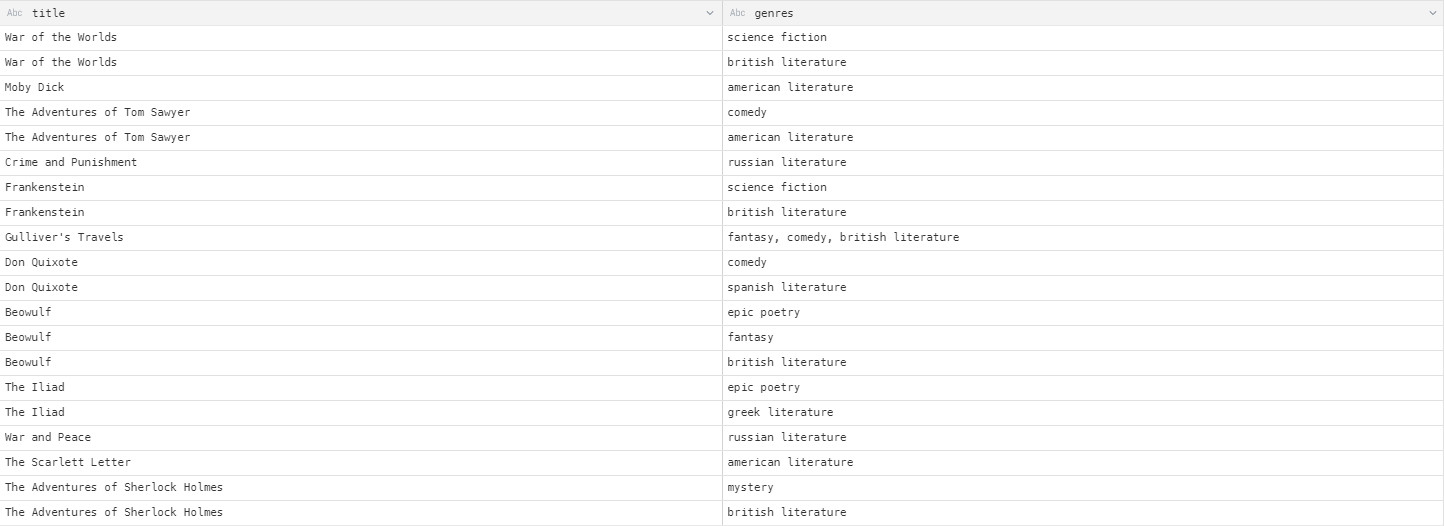Select the fantasy, comedy, british literature cell
1444x526 pixels.
point(843,238)
